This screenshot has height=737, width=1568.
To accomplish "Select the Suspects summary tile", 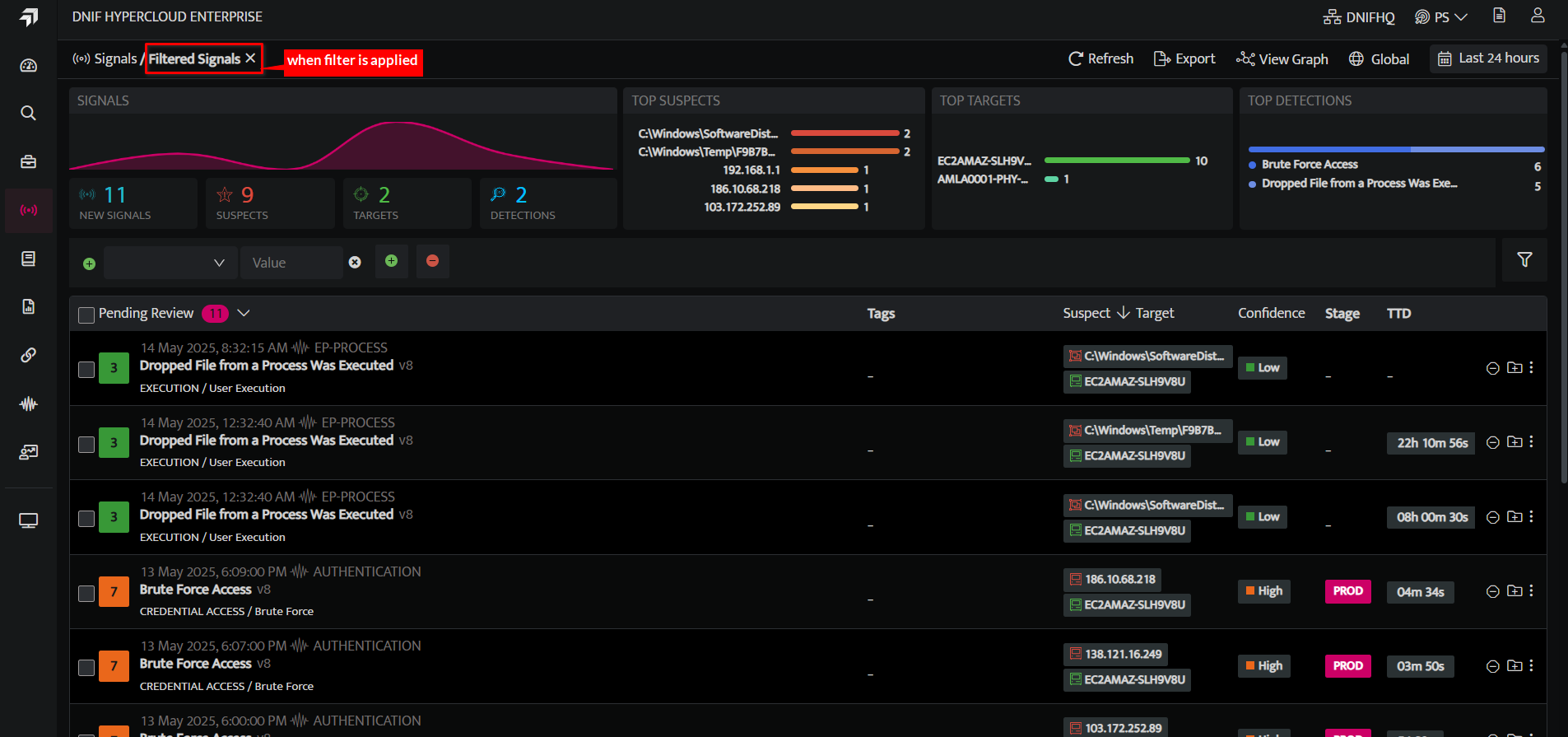I will [x=270, y=203].
